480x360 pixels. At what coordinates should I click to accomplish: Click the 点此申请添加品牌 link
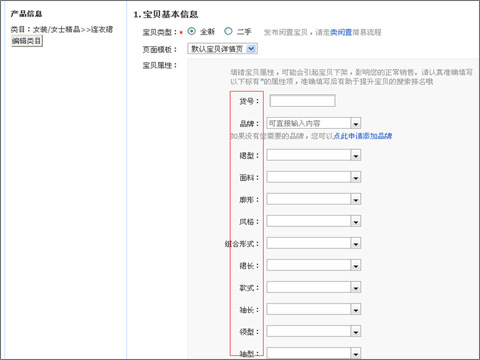pyautogui.click(x=363, y=136)
